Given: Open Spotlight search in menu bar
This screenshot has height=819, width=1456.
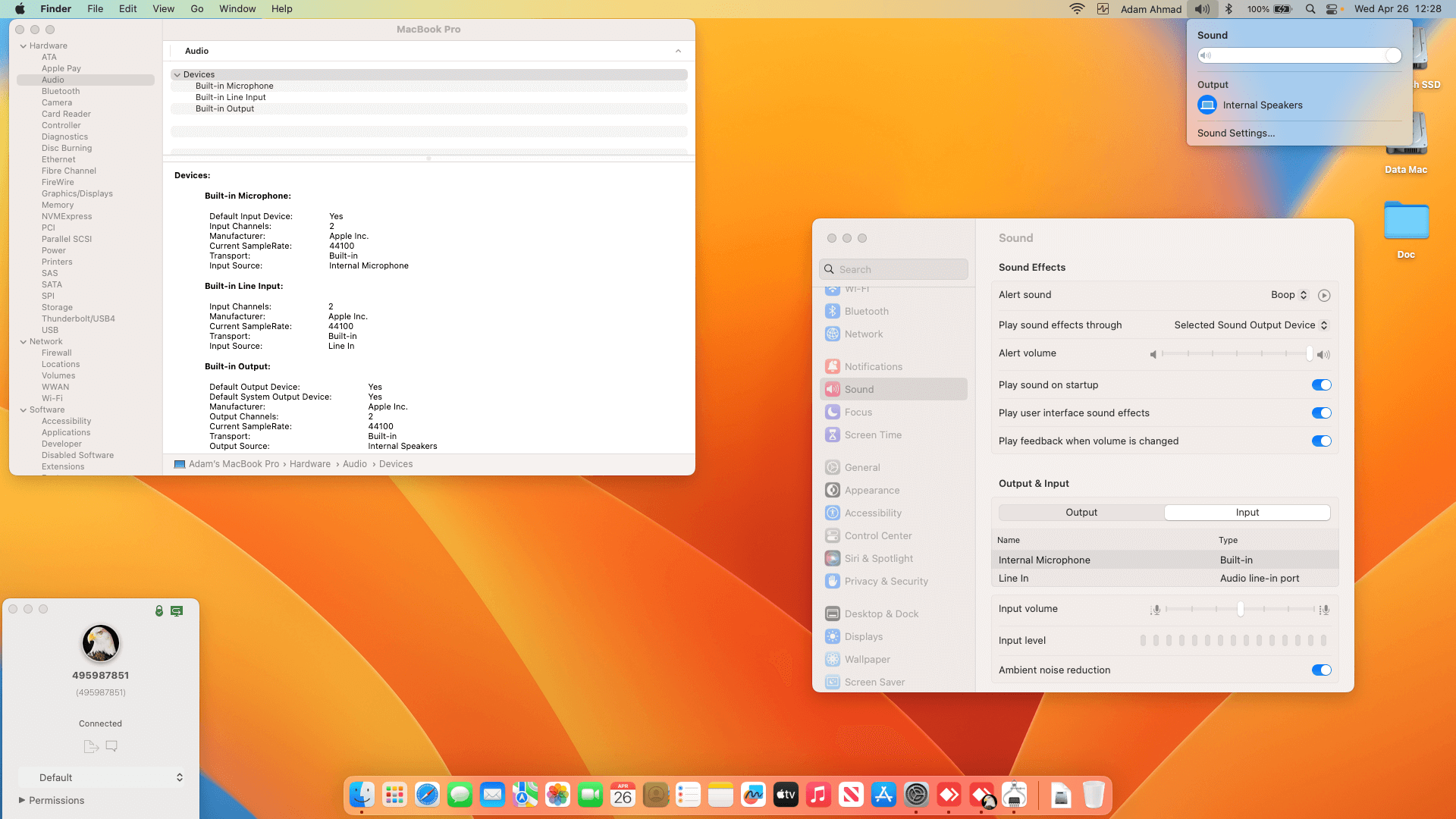Looking at the screenshot, I should 1310,9.
